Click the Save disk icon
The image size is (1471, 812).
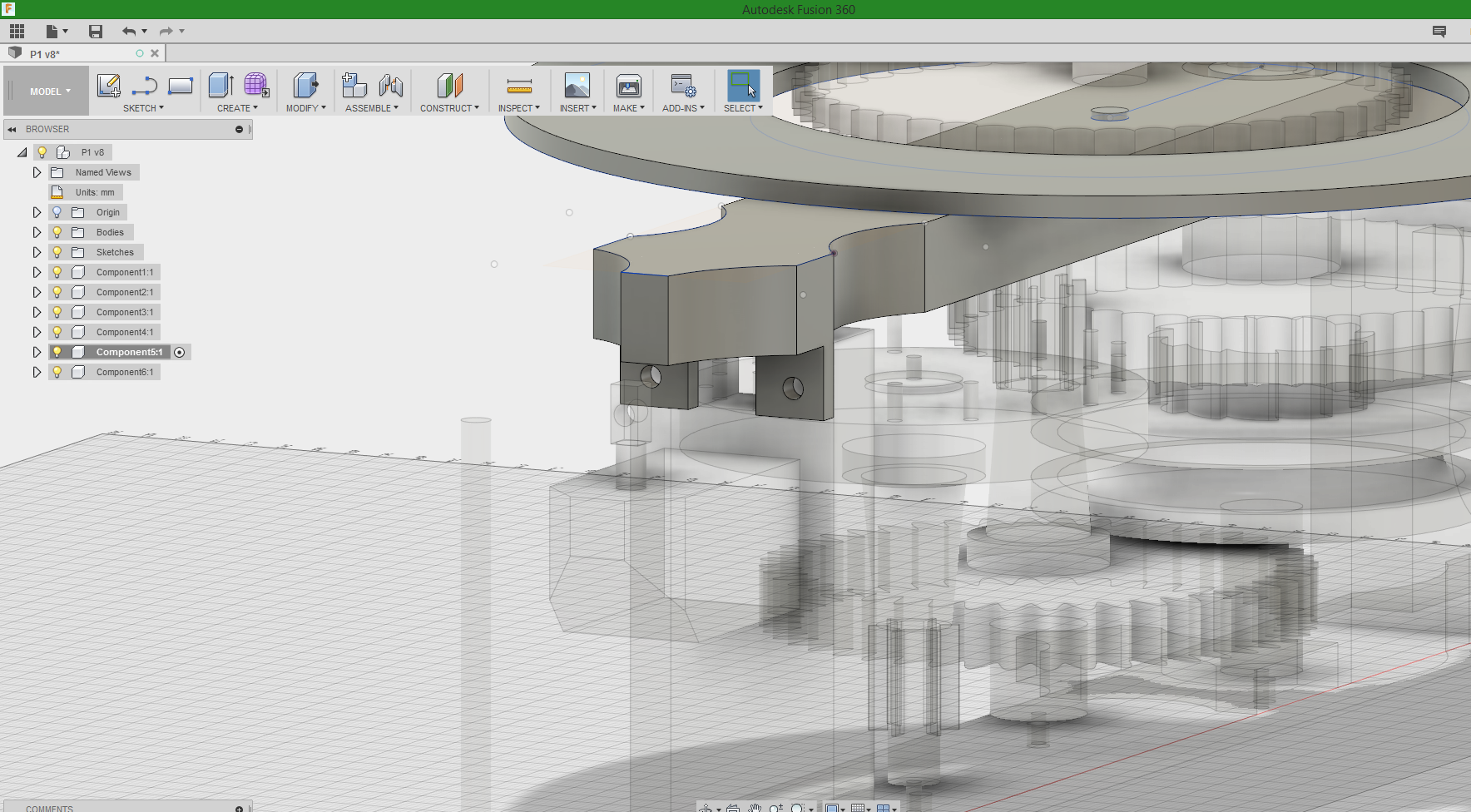pyautogui.click(x=96, y=32)
